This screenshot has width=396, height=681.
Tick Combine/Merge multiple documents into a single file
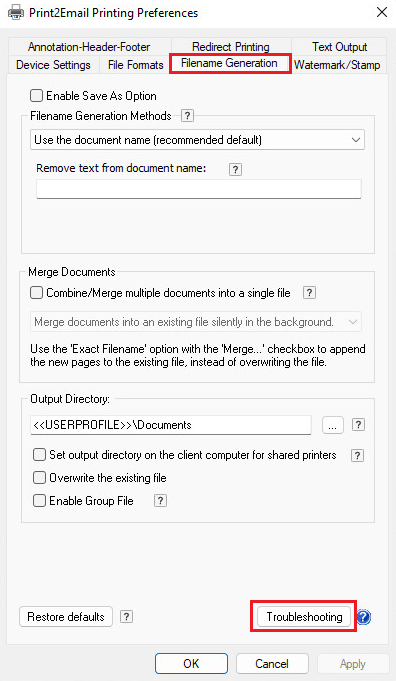36,293
